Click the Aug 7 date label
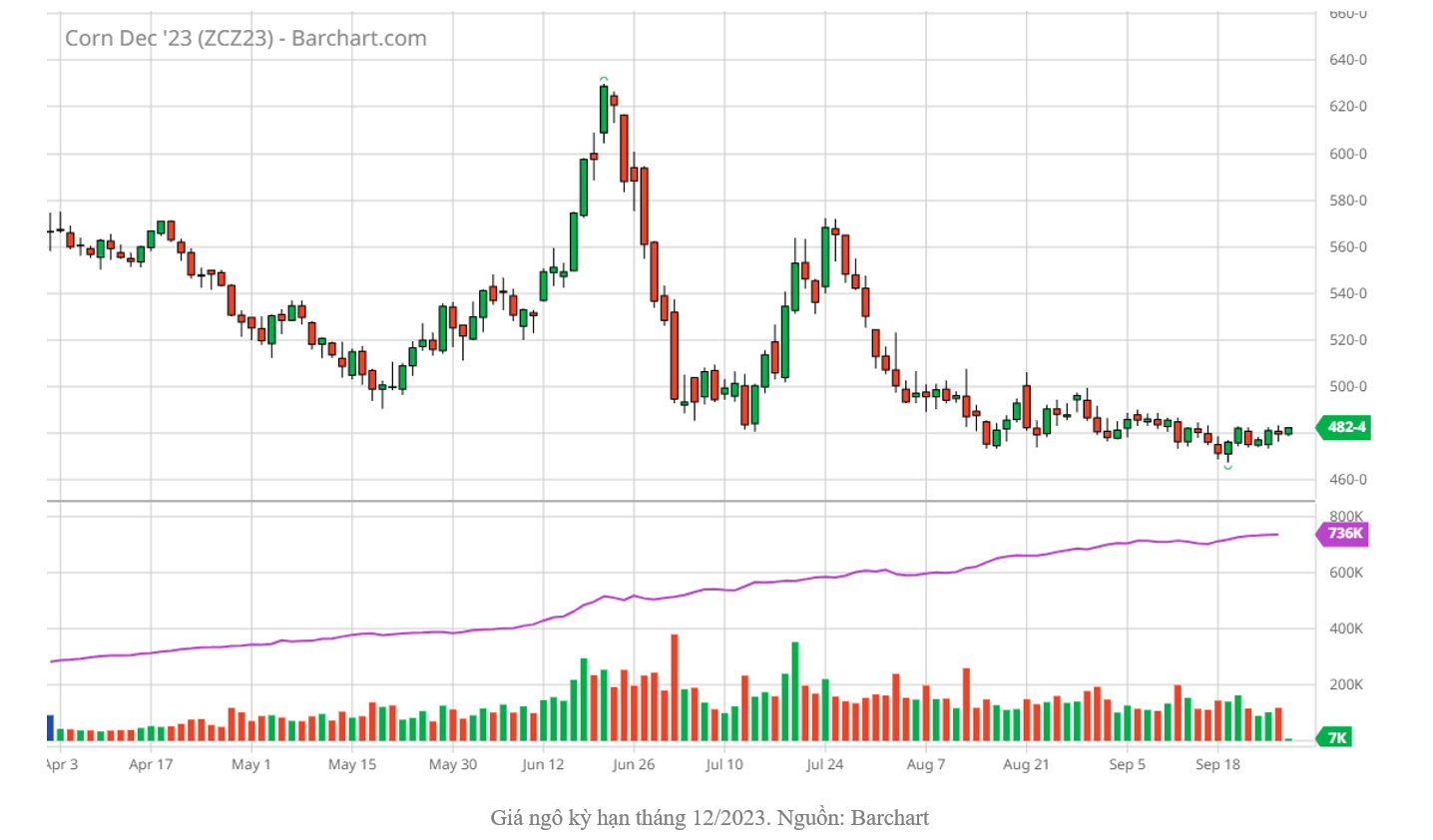1433x840 pixels. (926, 765)
